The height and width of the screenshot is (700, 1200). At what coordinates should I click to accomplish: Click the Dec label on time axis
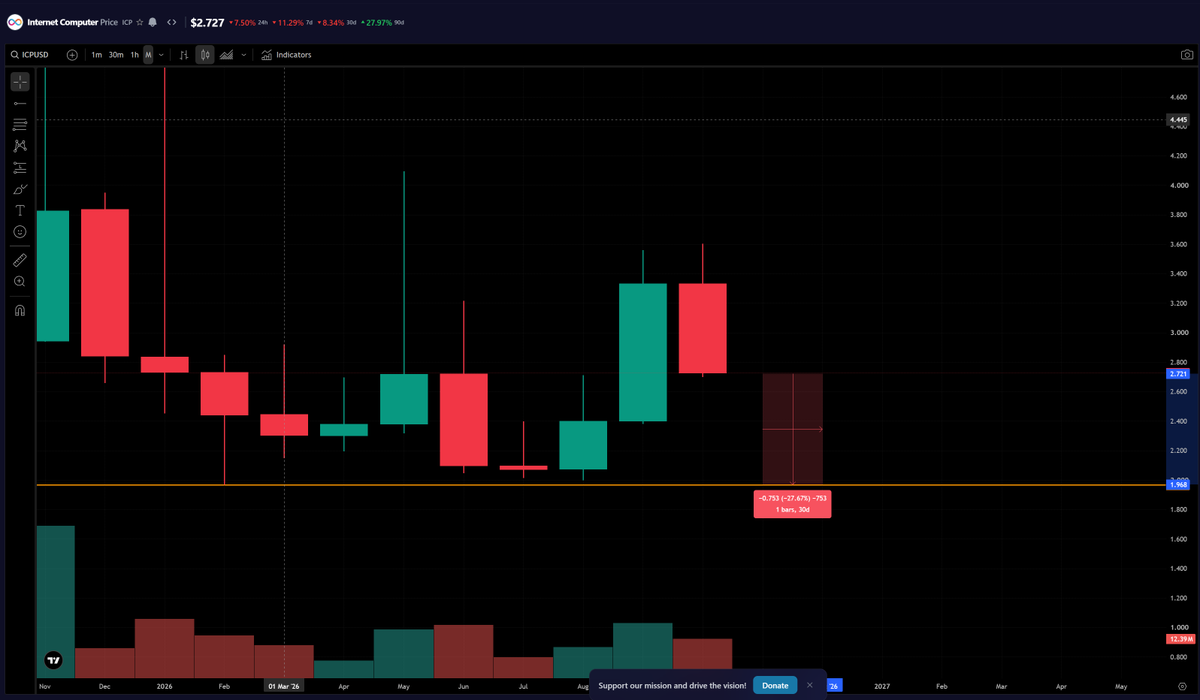pyautogui.click(x=105, y=687)
